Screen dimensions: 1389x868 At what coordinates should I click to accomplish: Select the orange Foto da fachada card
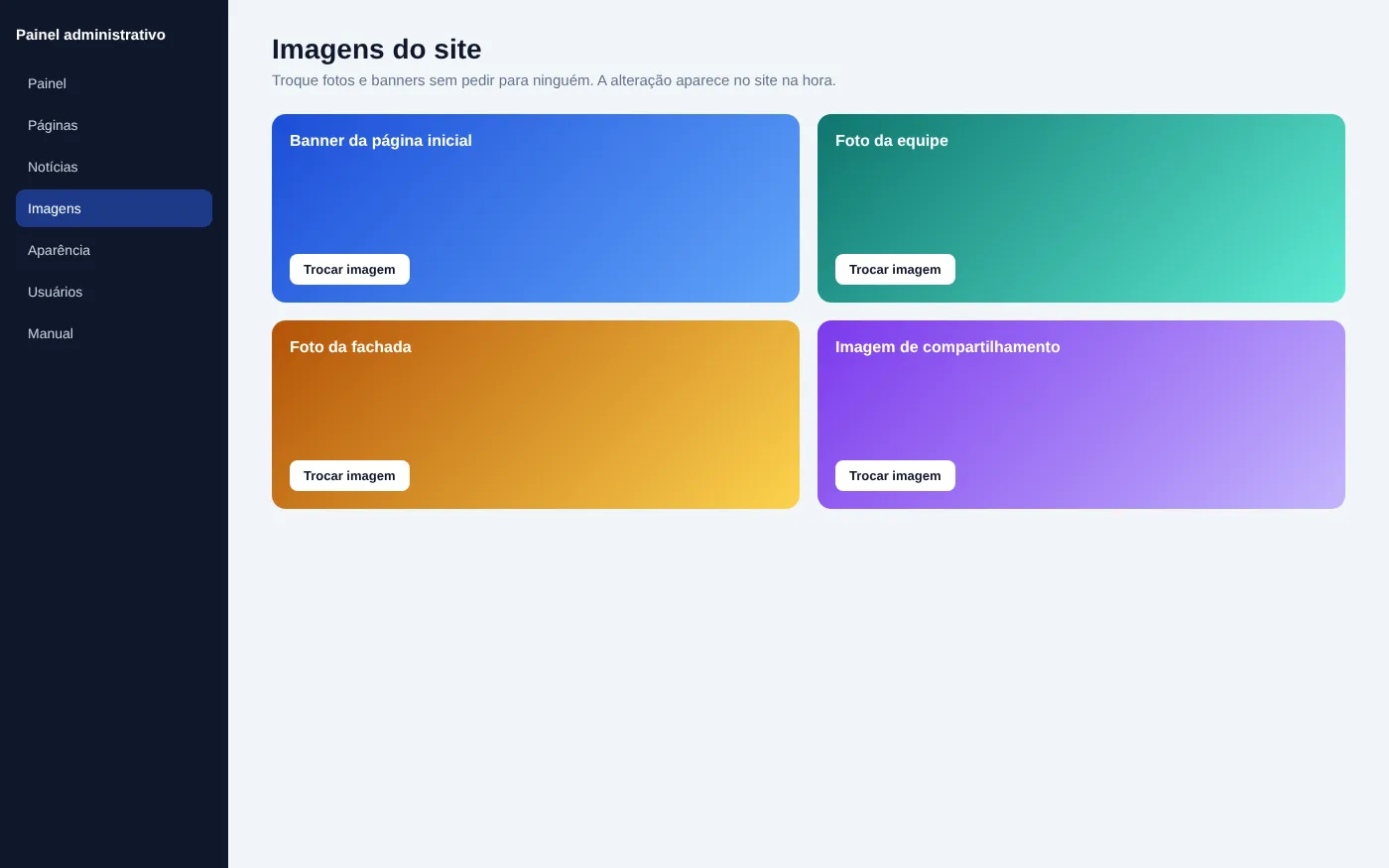[536, 415]
